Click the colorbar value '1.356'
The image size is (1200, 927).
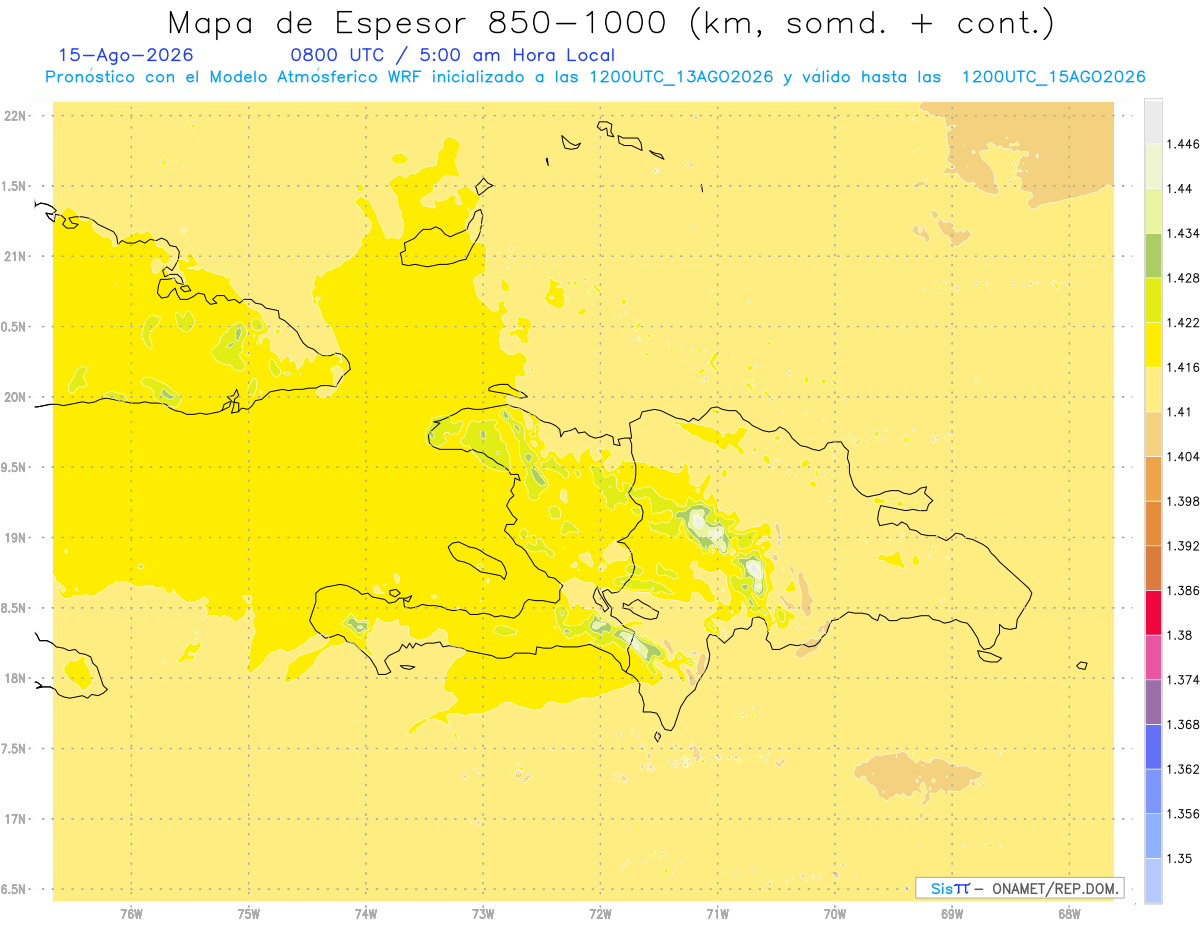point(1183,813)
